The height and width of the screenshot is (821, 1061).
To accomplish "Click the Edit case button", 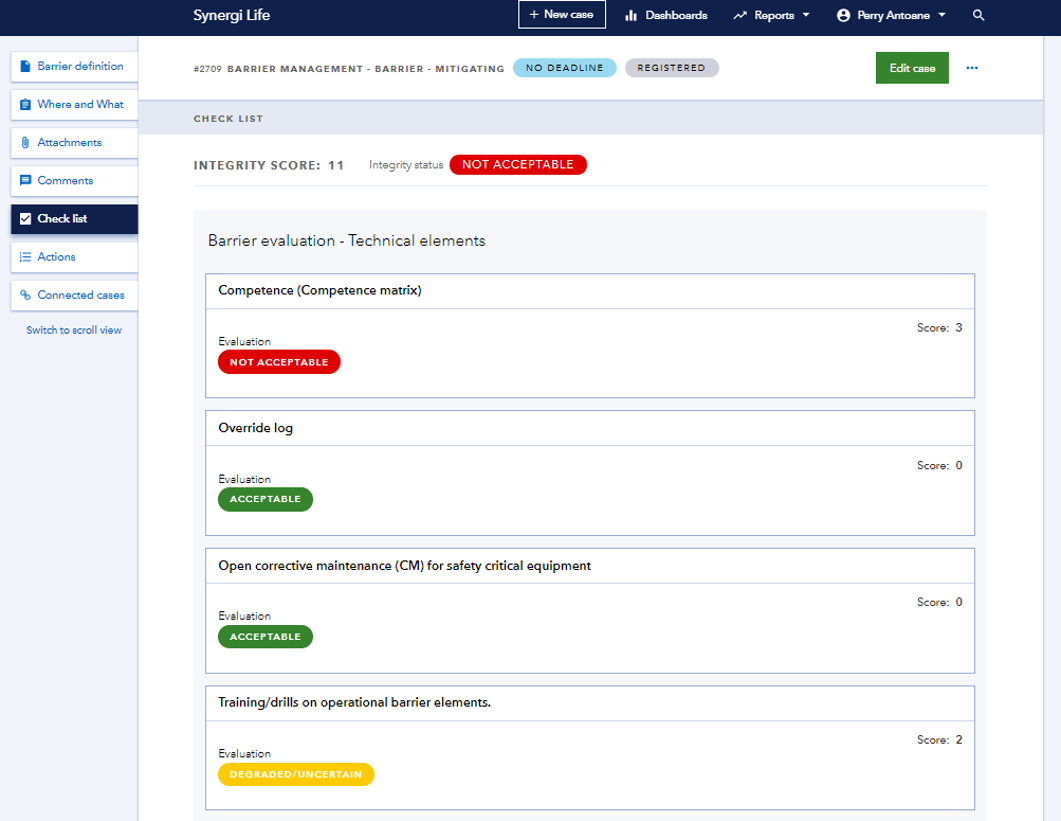I will click(x=911, y=67).
